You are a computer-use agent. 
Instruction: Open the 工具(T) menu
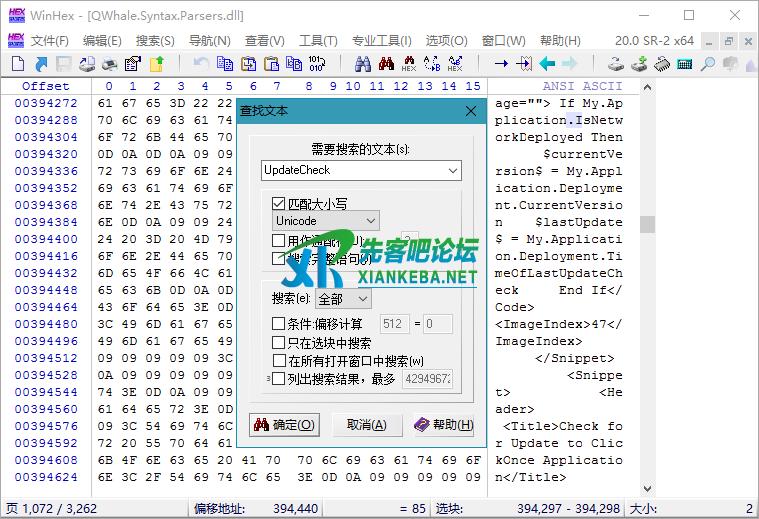click(x=317, y=41)
